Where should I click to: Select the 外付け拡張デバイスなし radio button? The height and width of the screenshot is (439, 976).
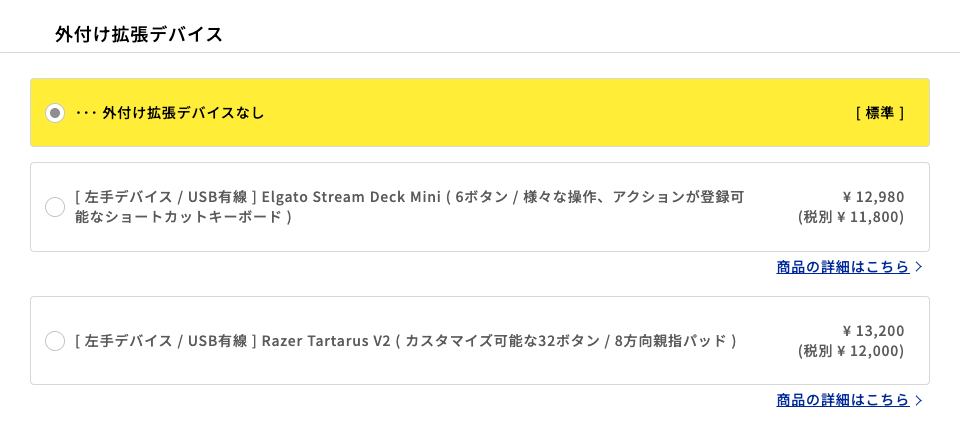tap(55, 113)
